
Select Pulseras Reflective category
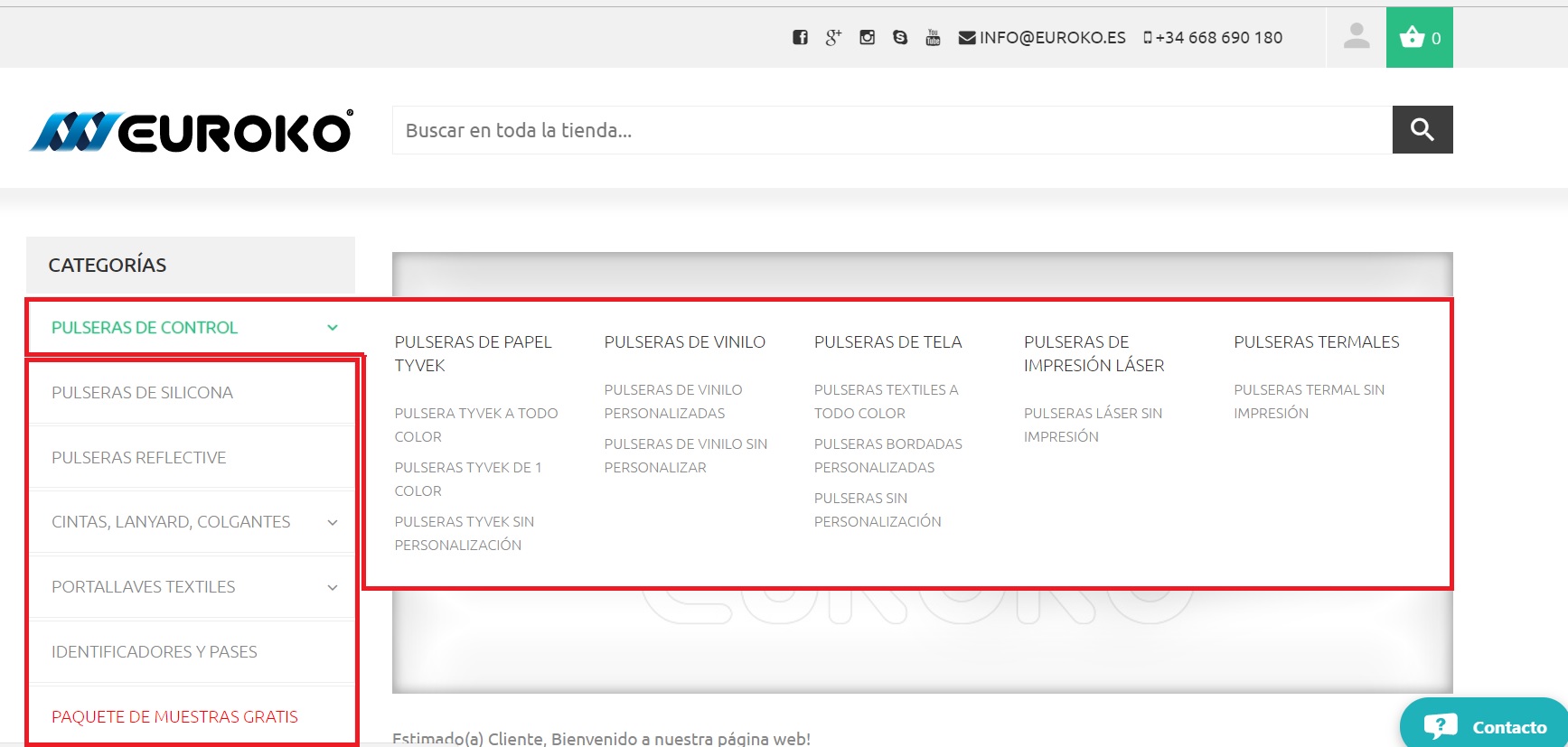pyautogui.click(x=139, y=458)
